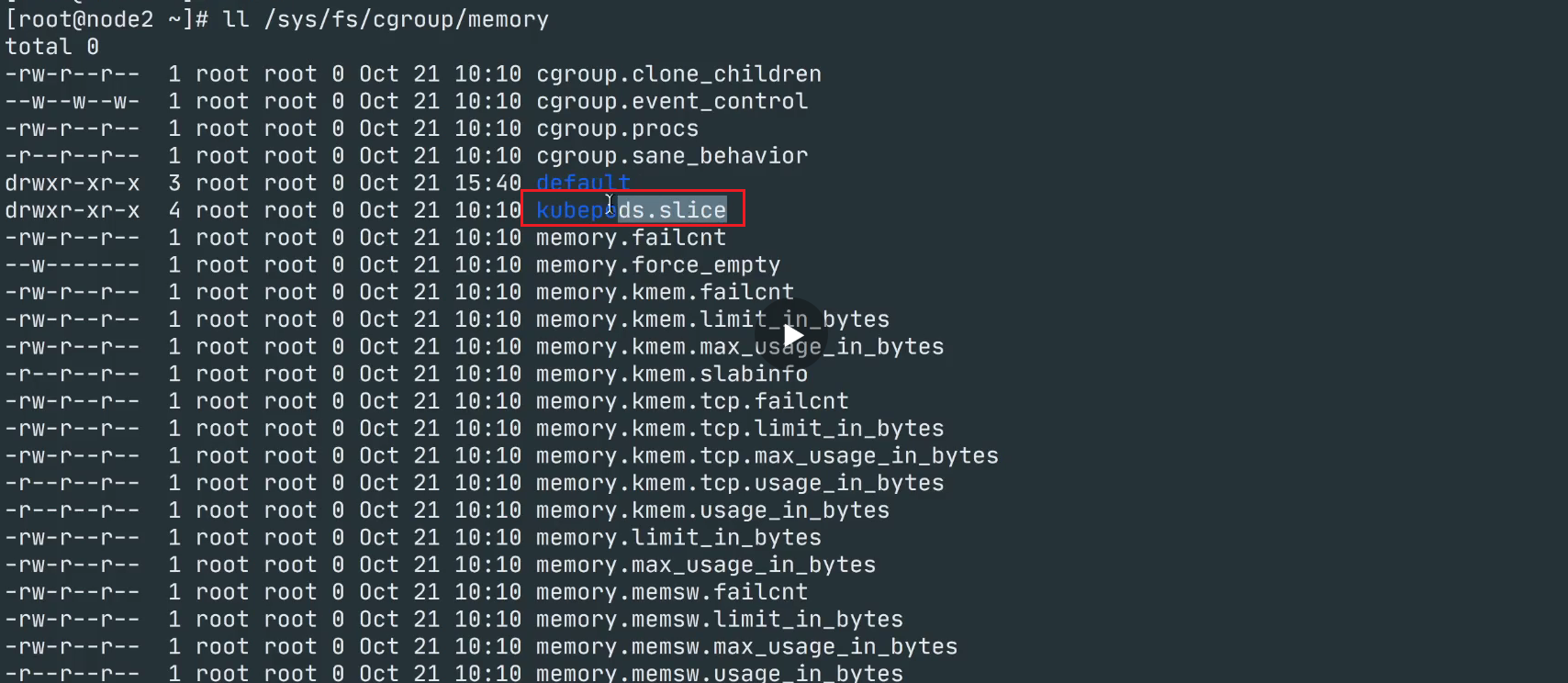
Task: Click memory.memsw.failcnt filename
Action: [672, 592]
